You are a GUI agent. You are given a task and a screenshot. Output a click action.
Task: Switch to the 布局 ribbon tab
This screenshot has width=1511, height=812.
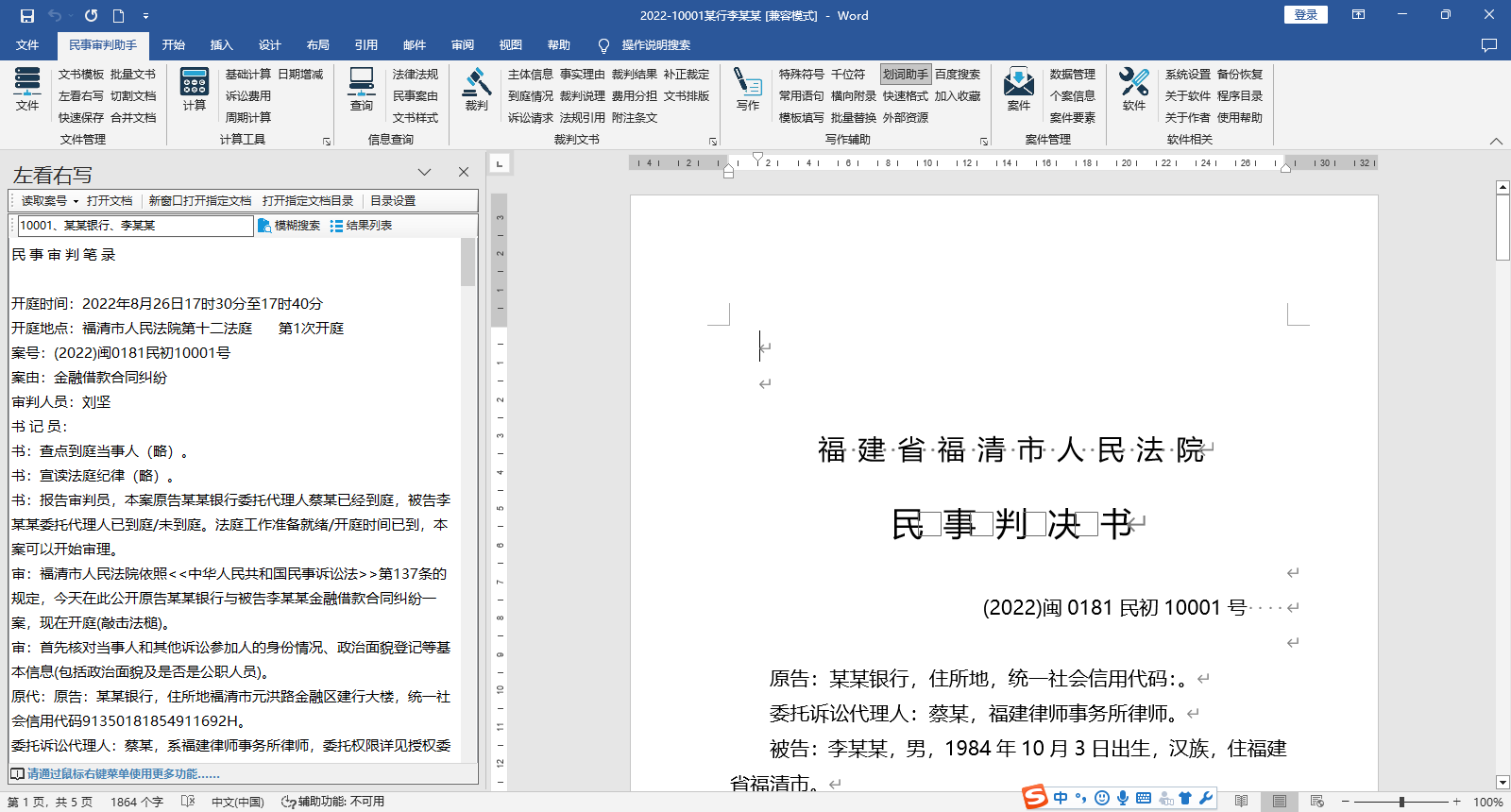coord(318,45)
